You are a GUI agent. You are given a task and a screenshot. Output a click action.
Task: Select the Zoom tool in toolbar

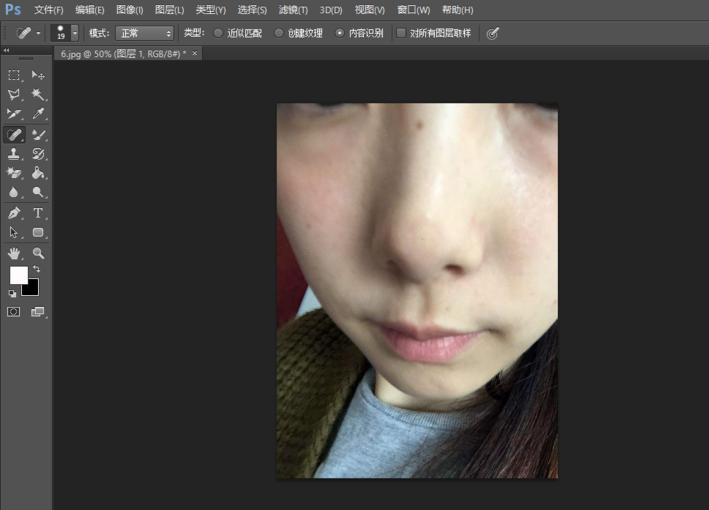pos(38,253)
